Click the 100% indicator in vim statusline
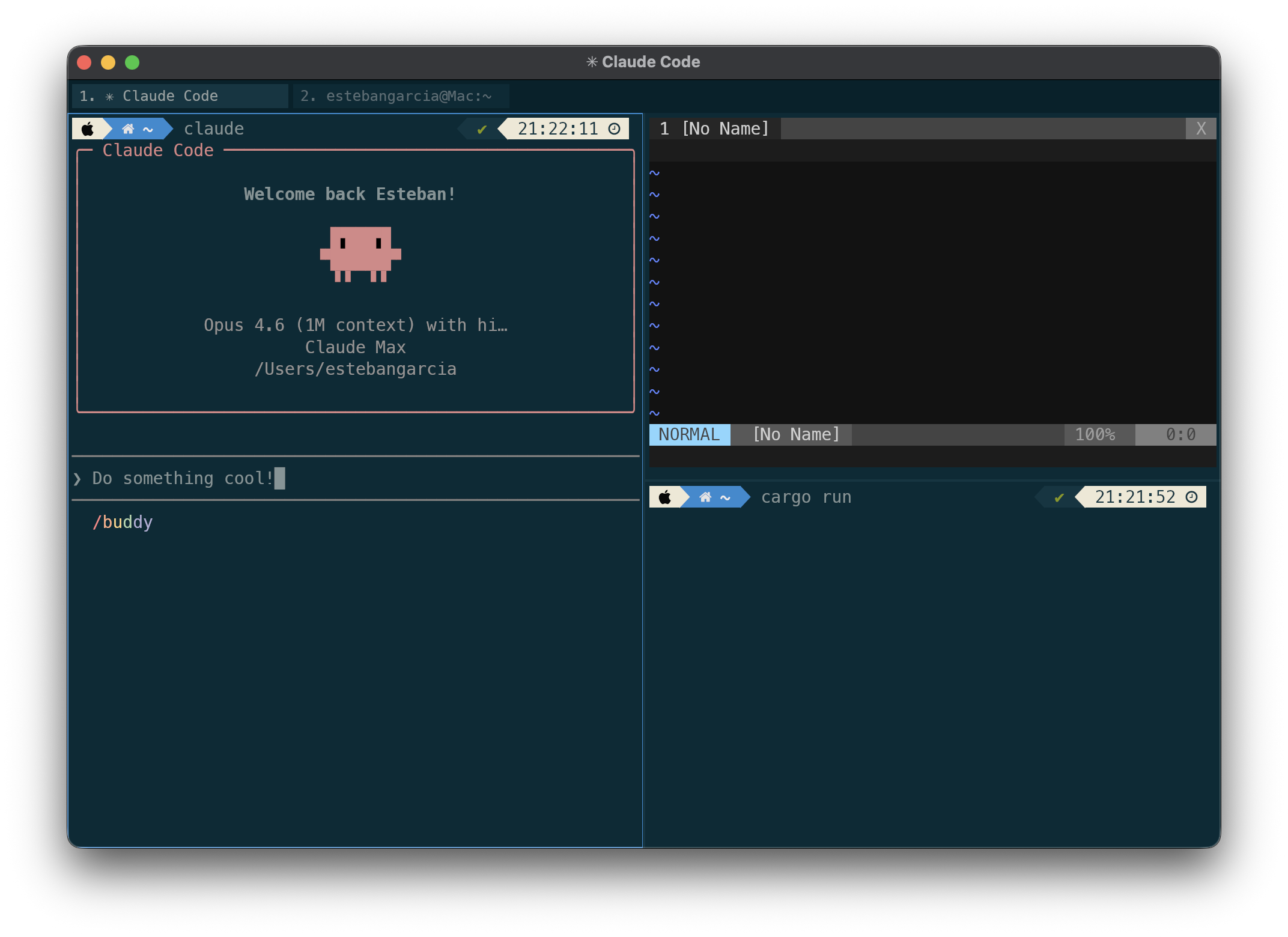Image resolution: width=1288 pixels, height=937 pixels. 1095,434
